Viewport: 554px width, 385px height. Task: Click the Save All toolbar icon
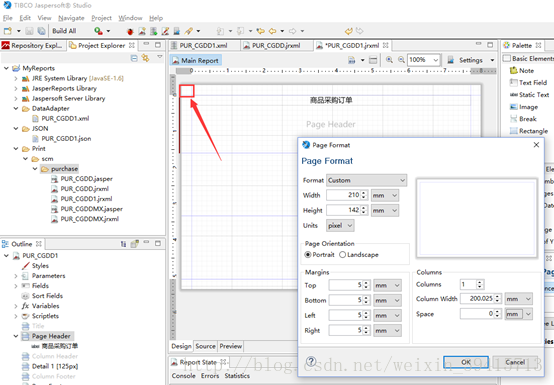(x=41, y=31)
